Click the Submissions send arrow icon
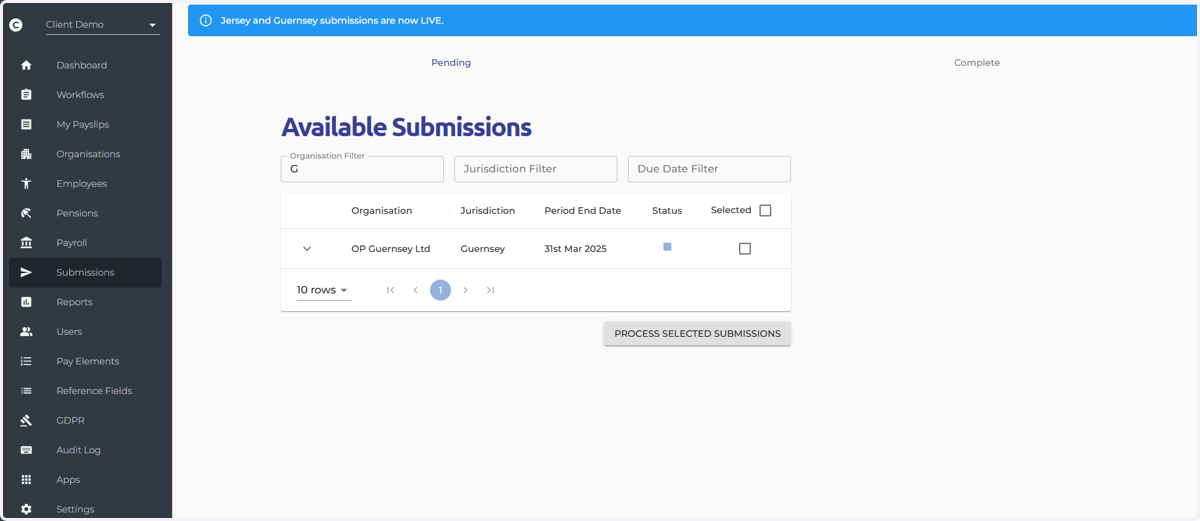 click(26, 272)
